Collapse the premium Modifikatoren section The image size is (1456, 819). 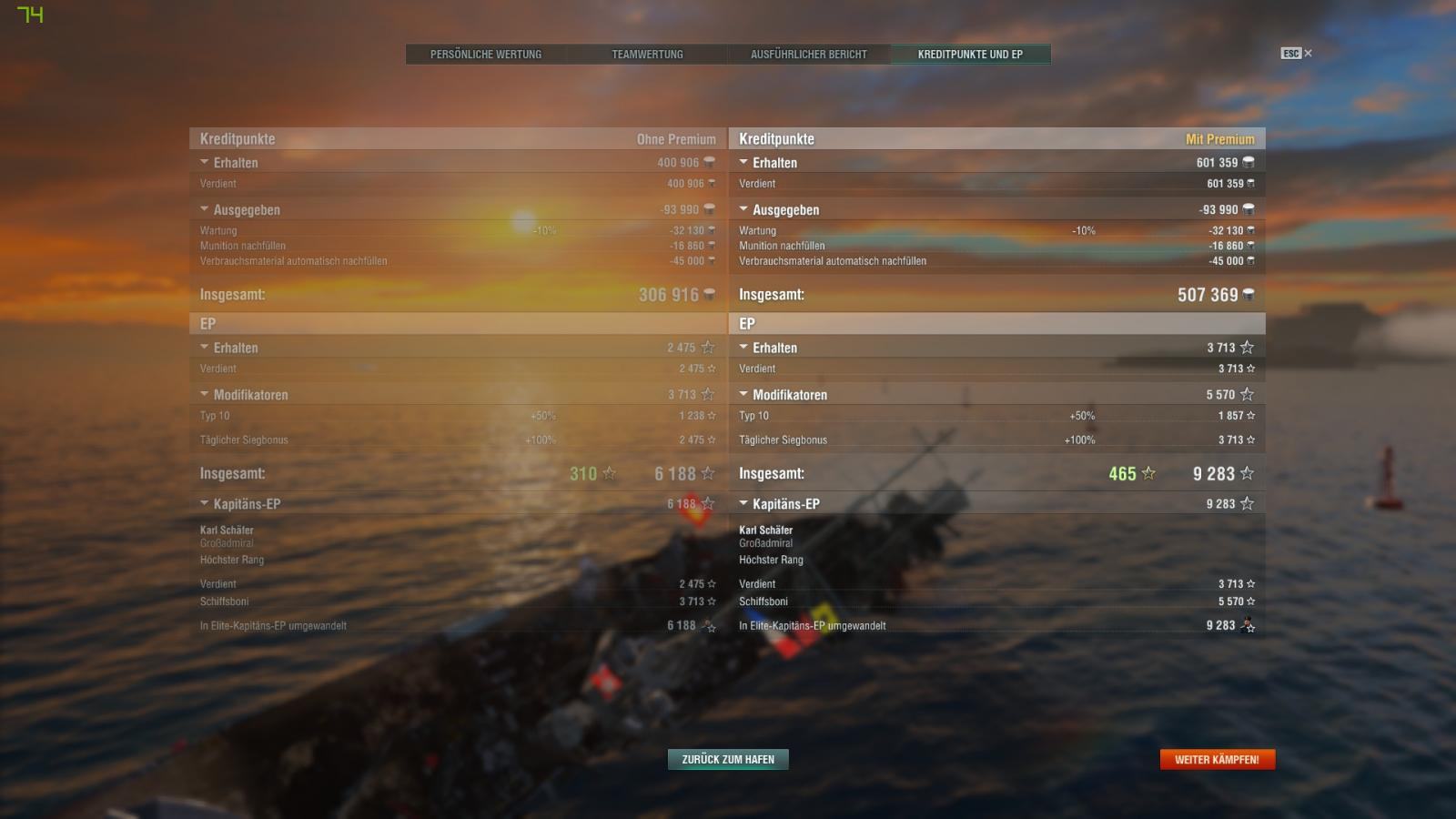(743, 394)
